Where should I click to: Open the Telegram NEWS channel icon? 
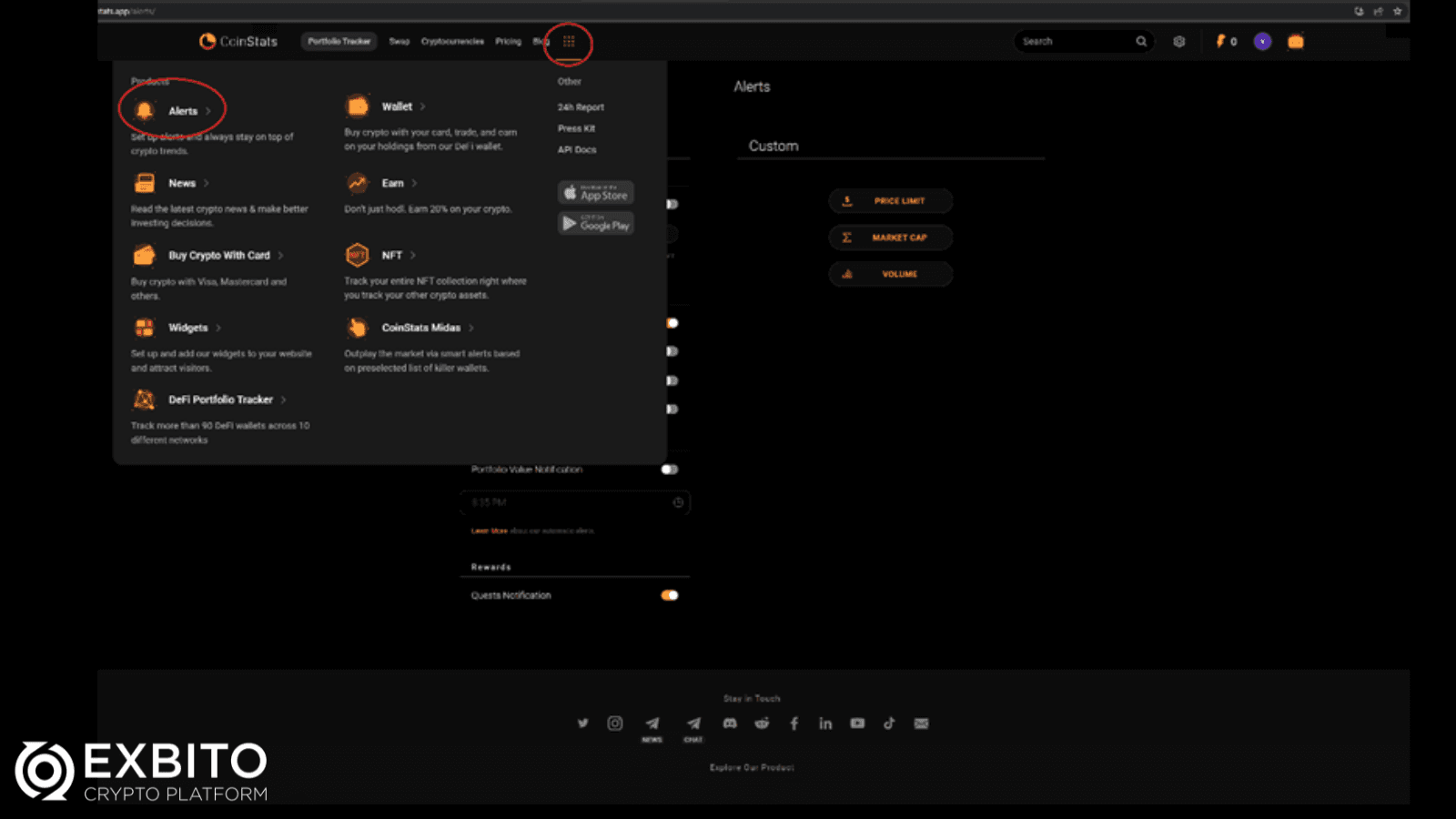[x=652, y=723]
